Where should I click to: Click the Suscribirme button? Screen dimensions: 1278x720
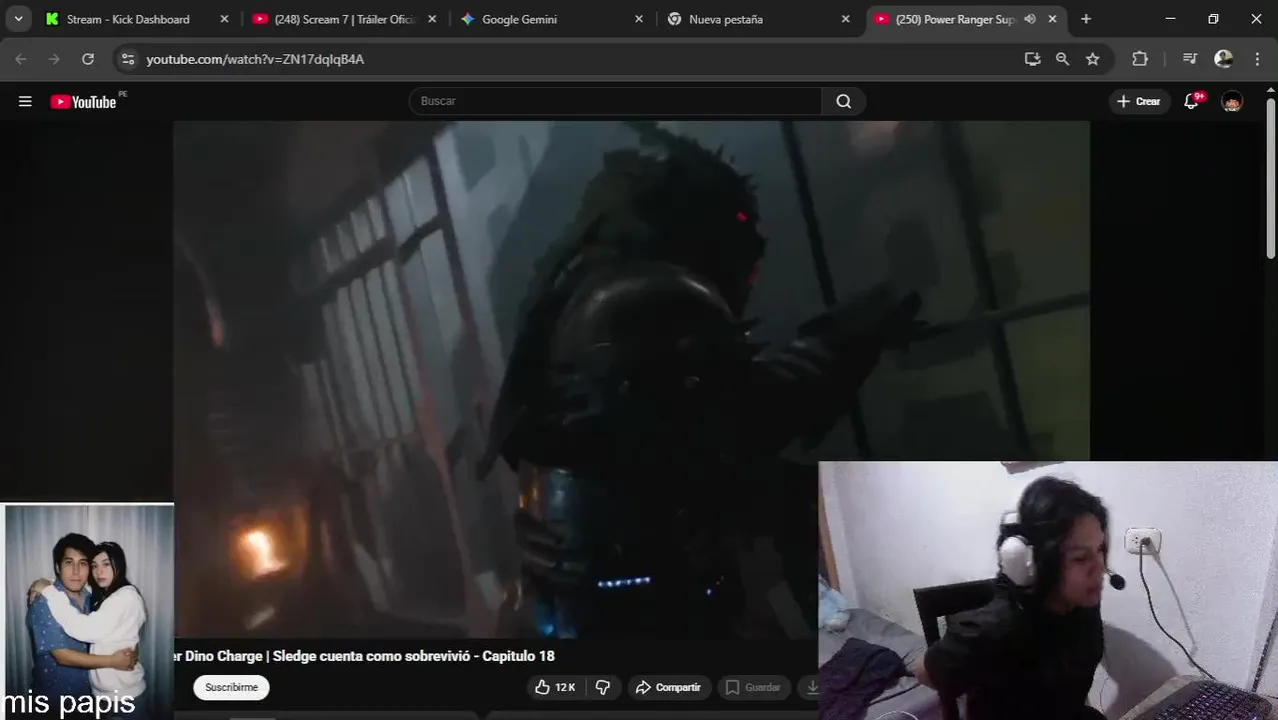(x=232, y=687)
